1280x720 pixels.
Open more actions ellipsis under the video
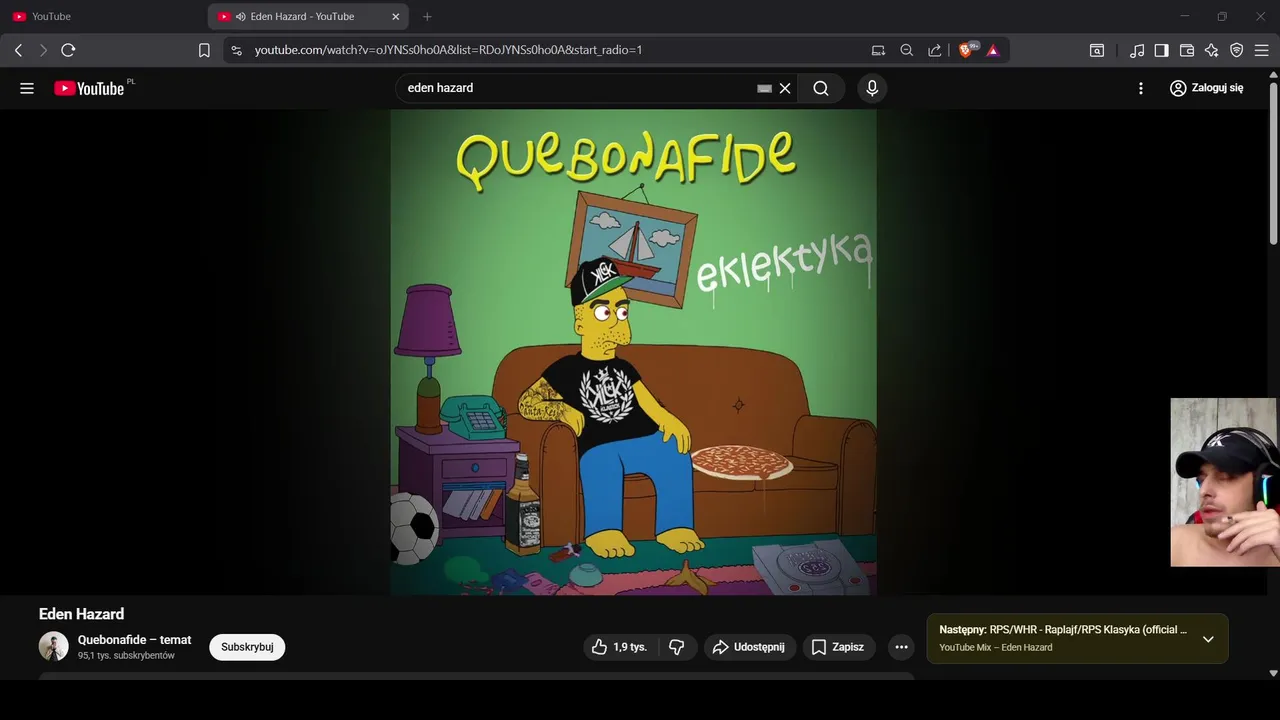click(901, 647)
